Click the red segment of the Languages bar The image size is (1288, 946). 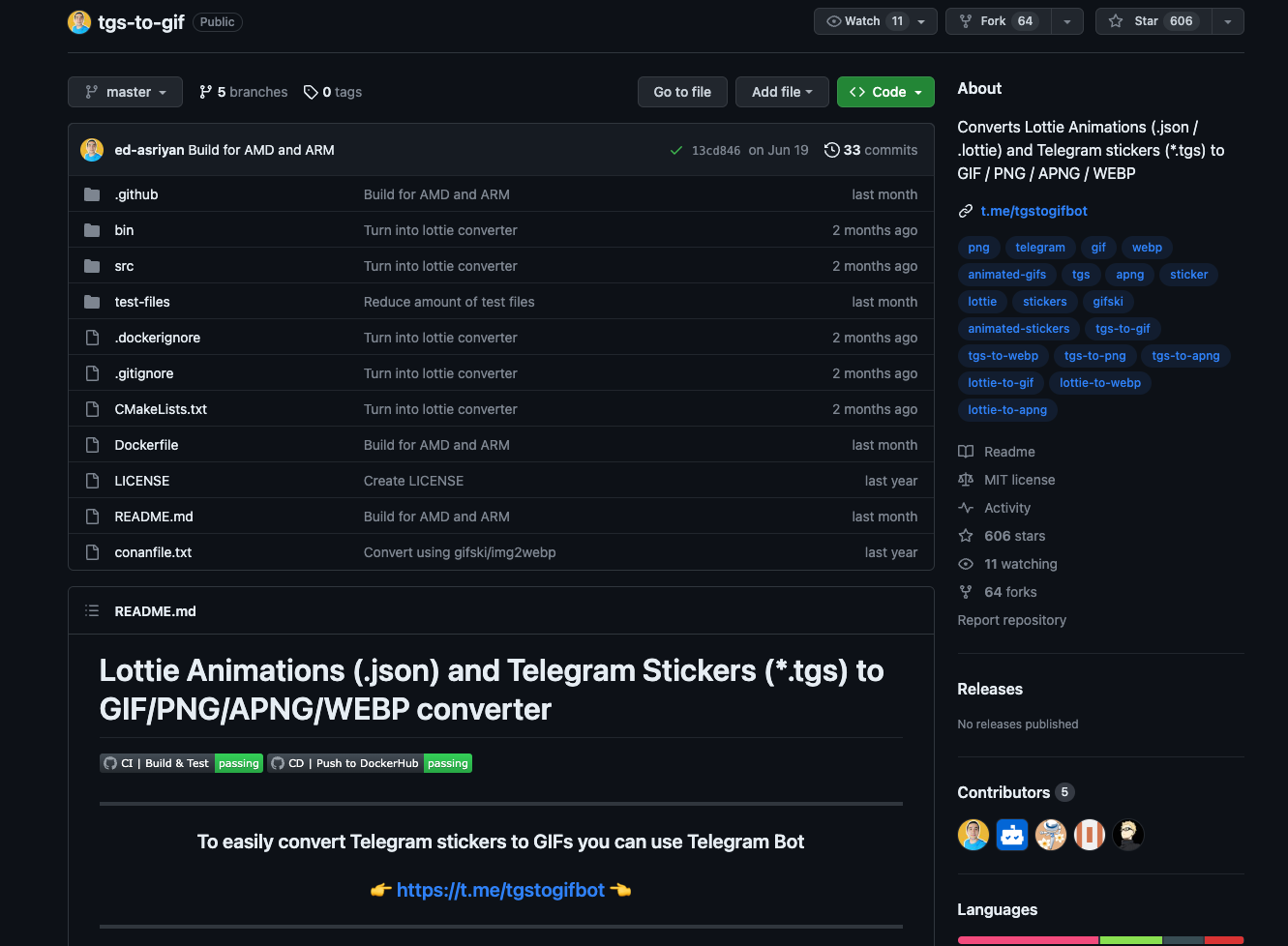click(1224, 940)
